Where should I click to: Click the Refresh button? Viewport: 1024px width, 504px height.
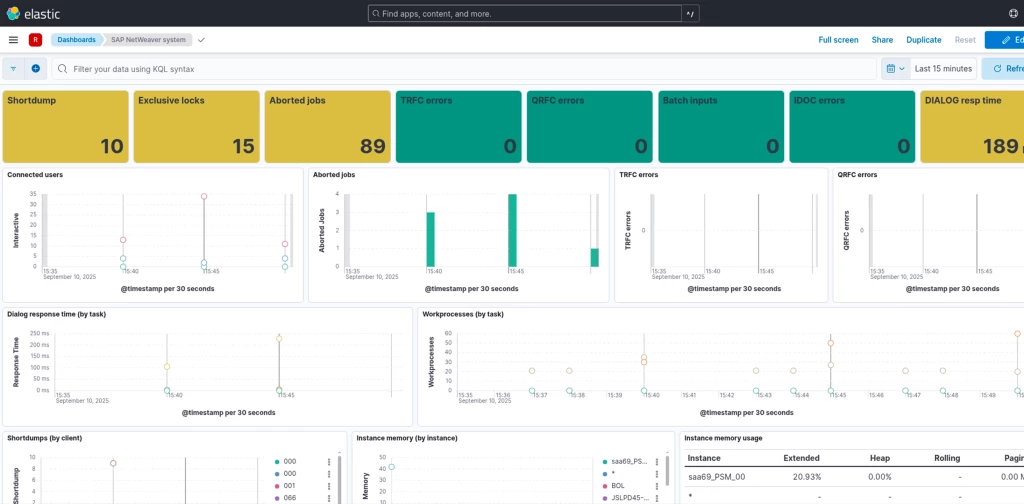1004,69
